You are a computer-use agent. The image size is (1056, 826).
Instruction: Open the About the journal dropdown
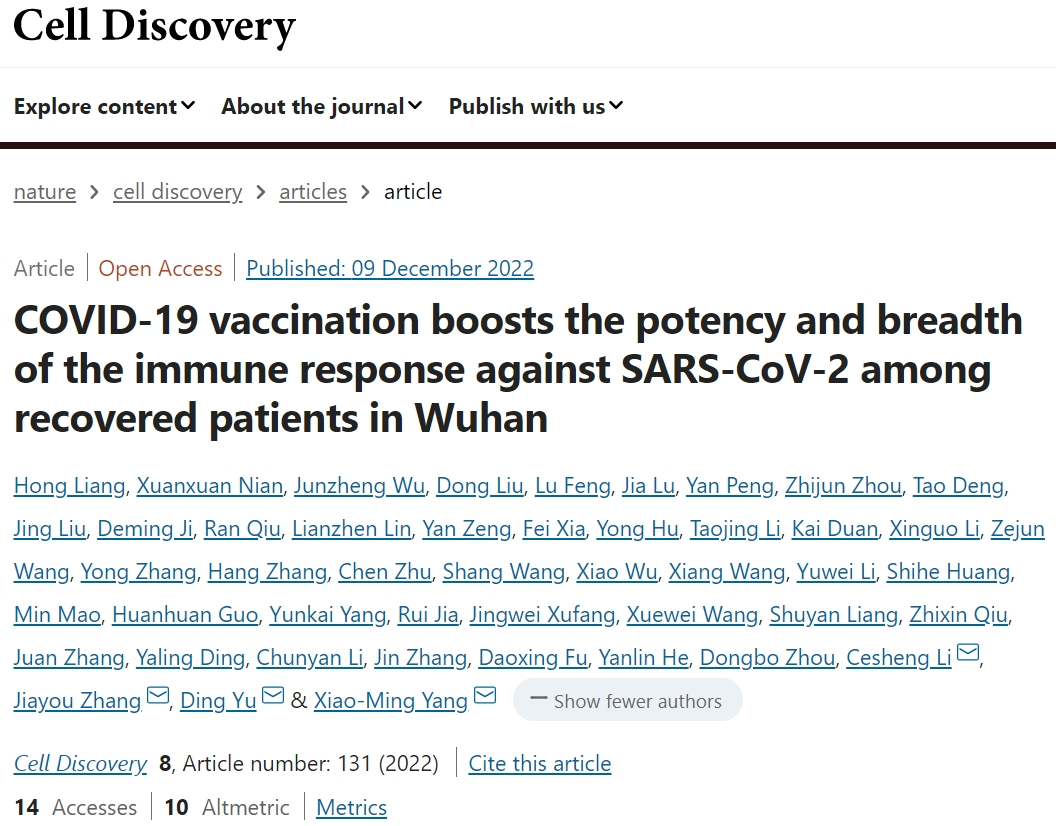(321, 106)
